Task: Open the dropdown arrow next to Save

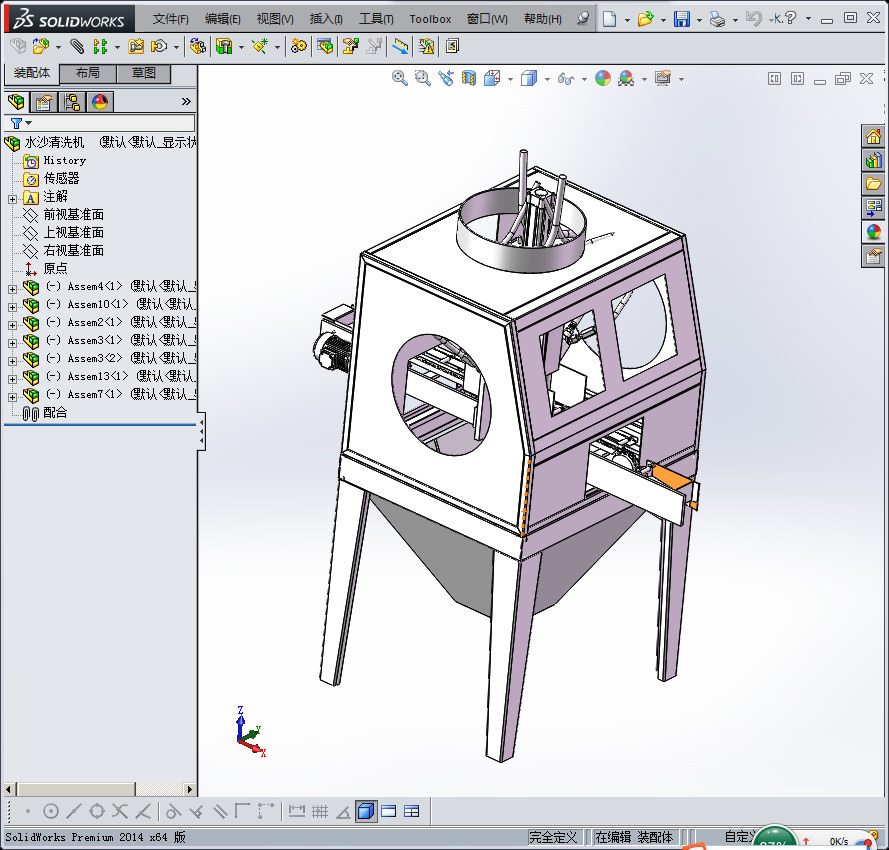Action: click(x=699, y=20)
